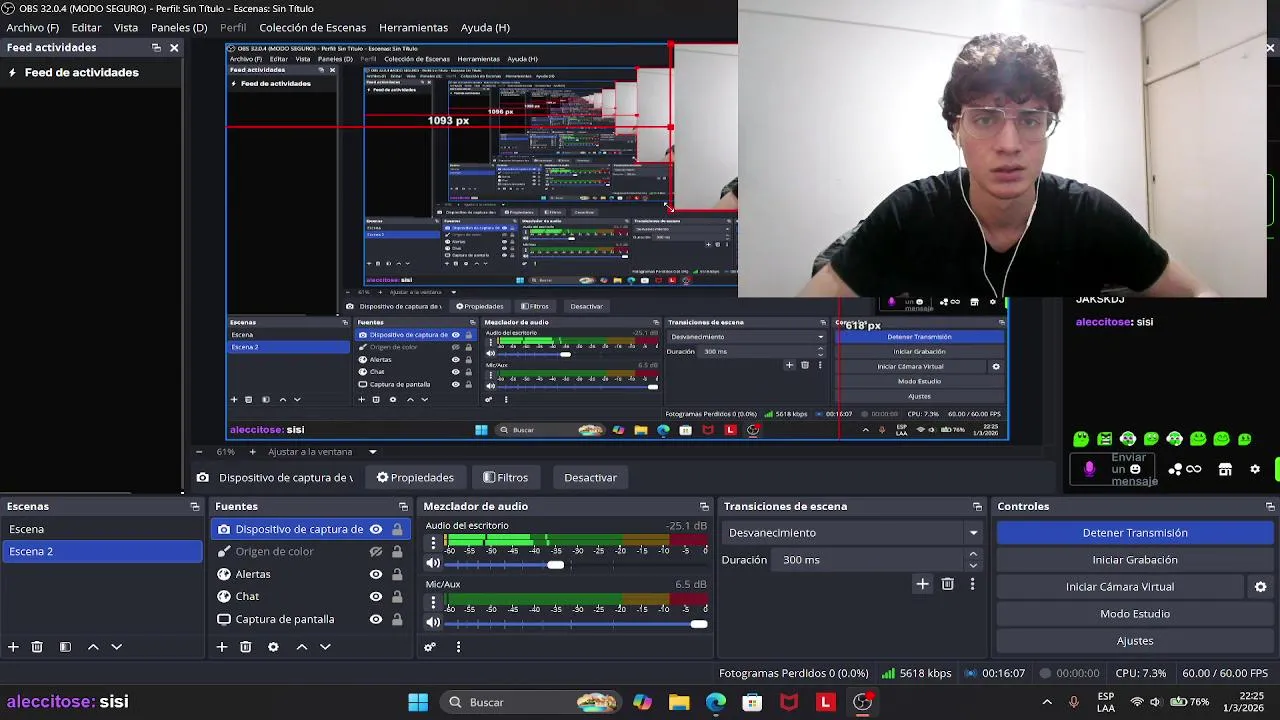1280x720 pixels.
Task: Zoom in preview plus icon
Action: click(252, 452)
